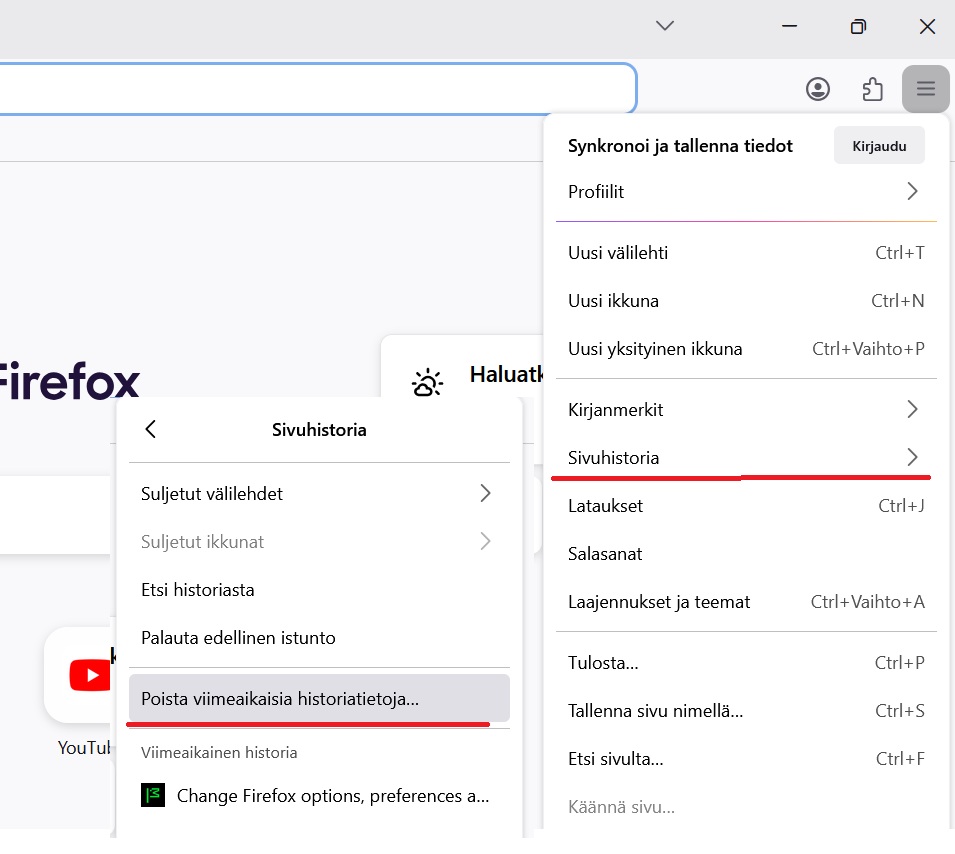Viewport: 955px width, 854px height.
Task: Select Palauta edellinen istunto
Action: tap(238, 637)
